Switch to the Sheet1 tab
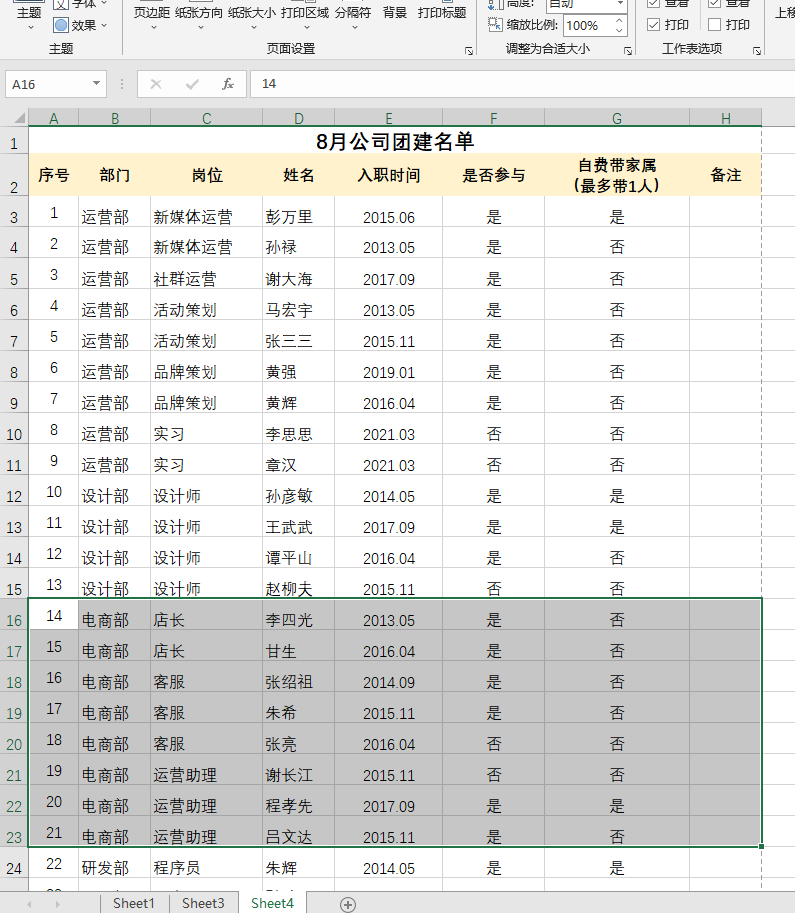This screenshot has width=795, height=913. click(x=134, y=903)
